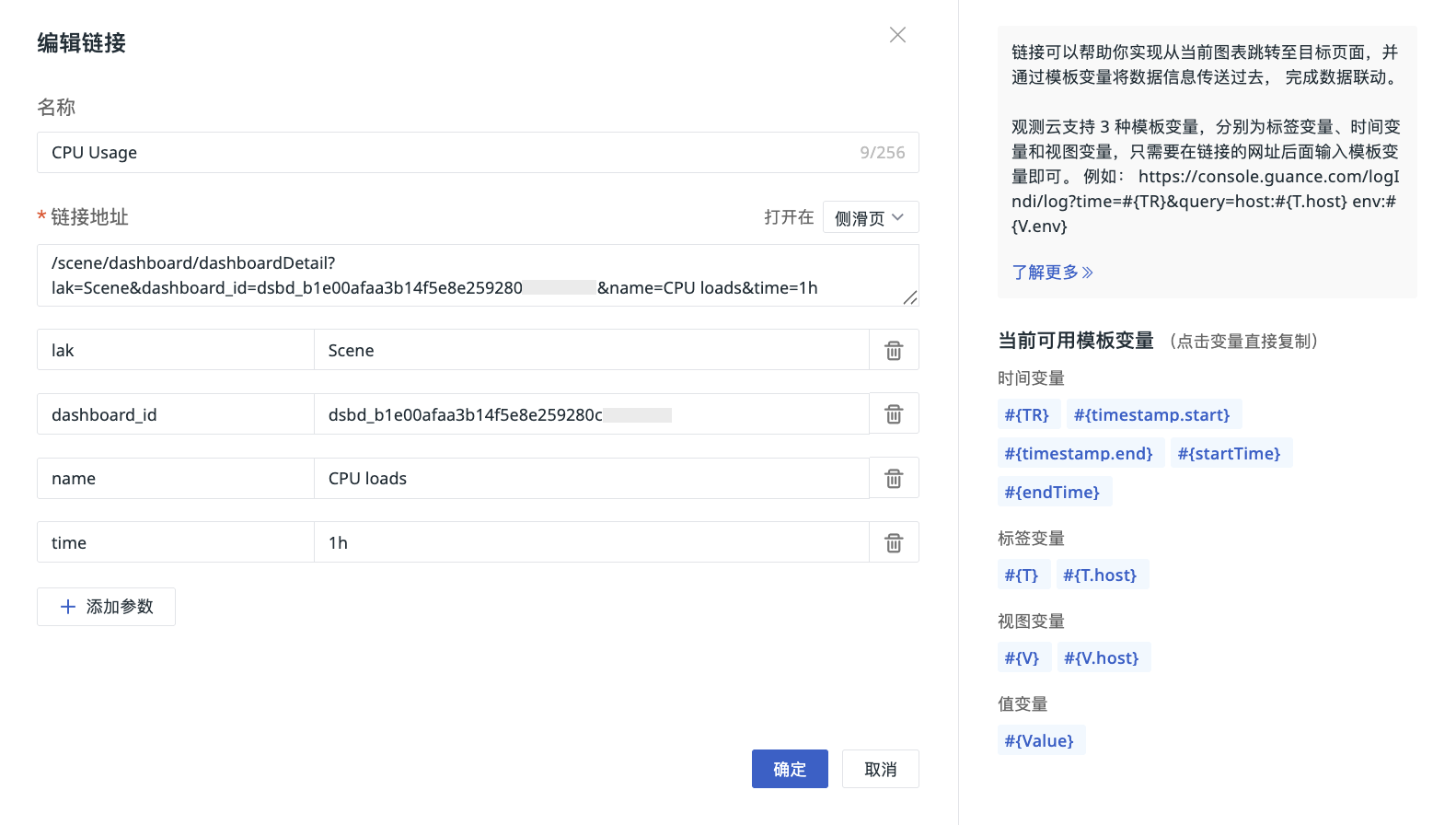Copy the #{timestamp.end} variable
Viewport: 1456px width, 825px height.
(1079, 453)
